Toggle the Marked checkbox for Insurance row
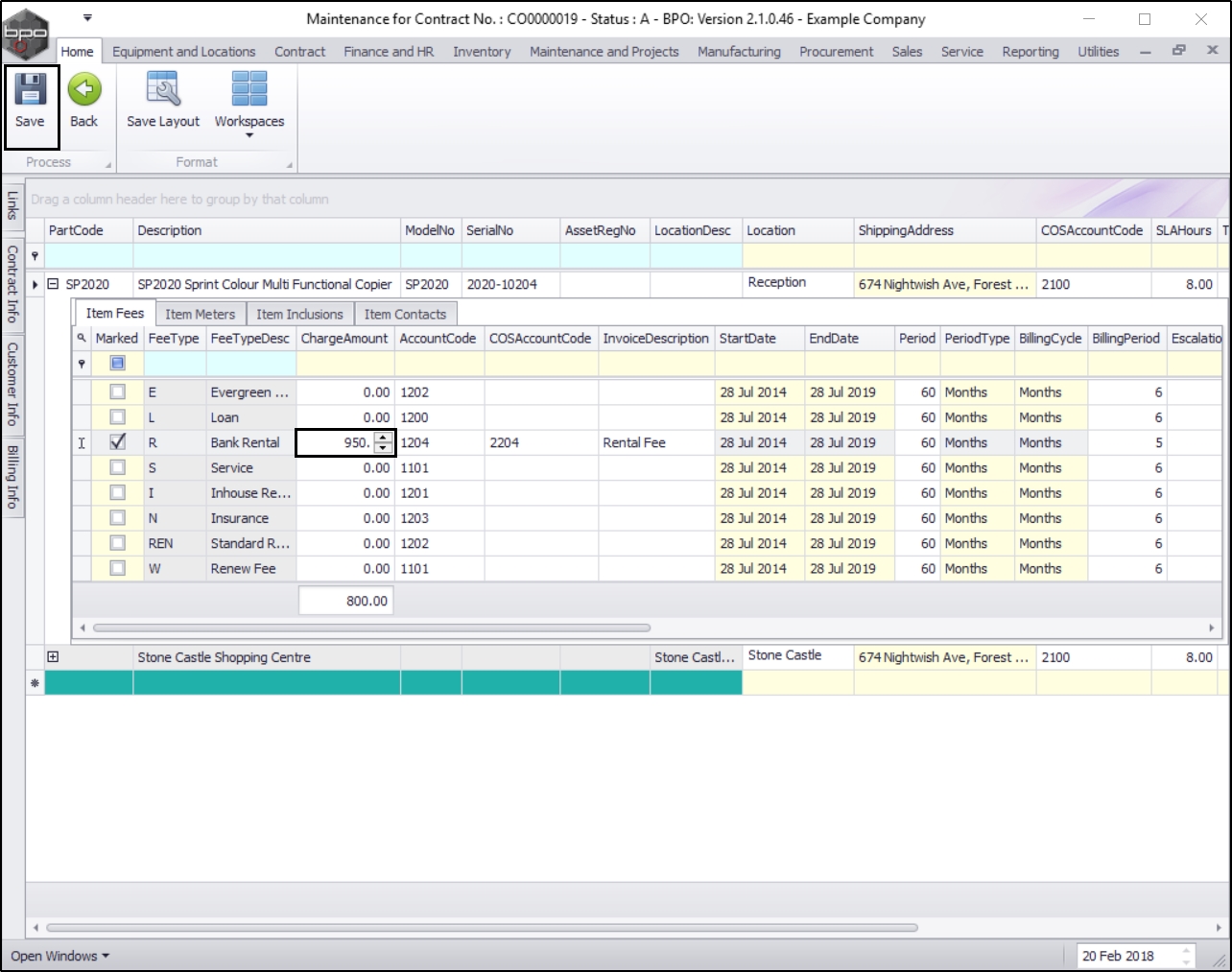This screenshot has height=972, width=1232. (117, 518)
